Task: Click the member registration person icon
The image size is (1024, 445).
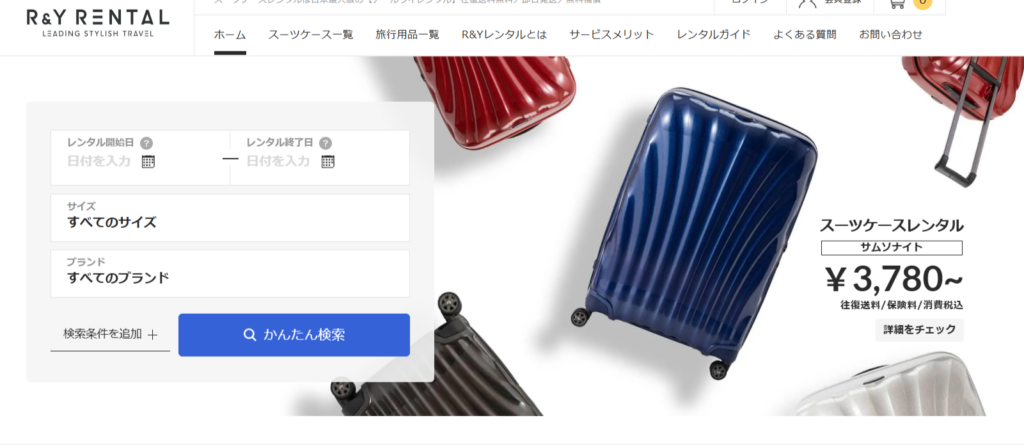Action: [807, 3]
